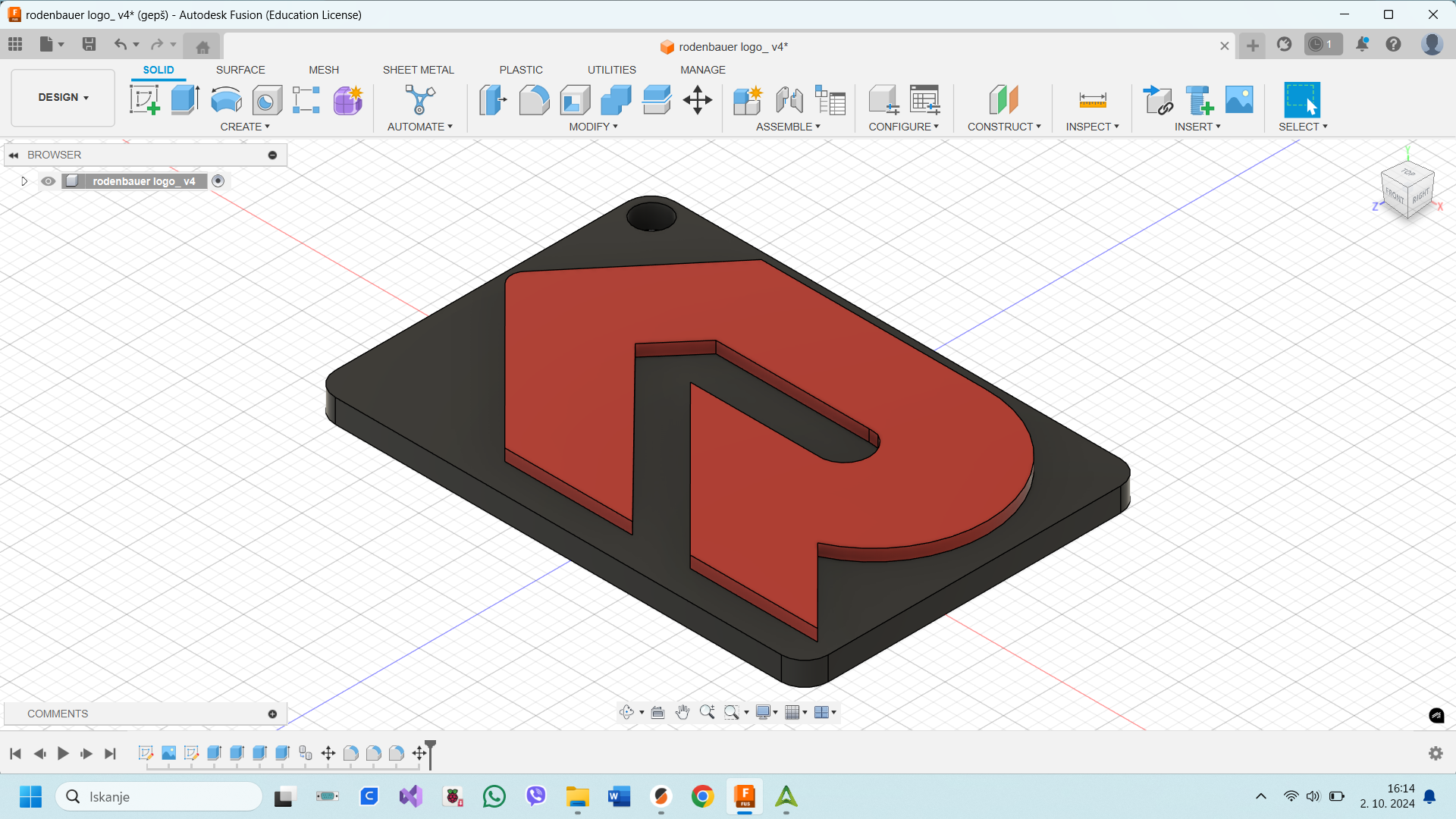Screen dimensions: 1456x819
Task: Open Fusion from the Windows taskbar
Action: tap(745, 797)
